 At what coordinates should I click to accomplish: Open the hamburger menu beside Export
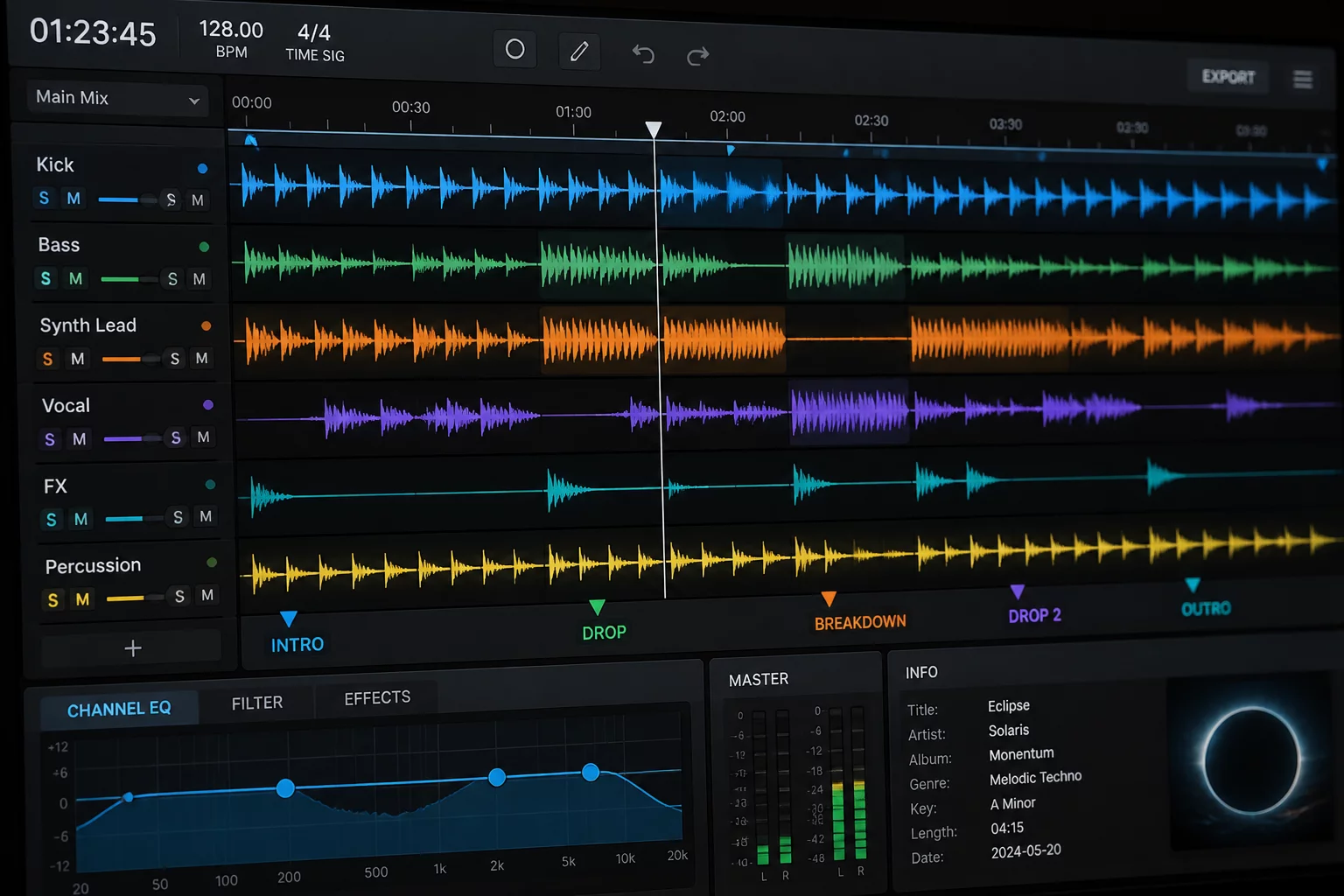click(1303, 80)
